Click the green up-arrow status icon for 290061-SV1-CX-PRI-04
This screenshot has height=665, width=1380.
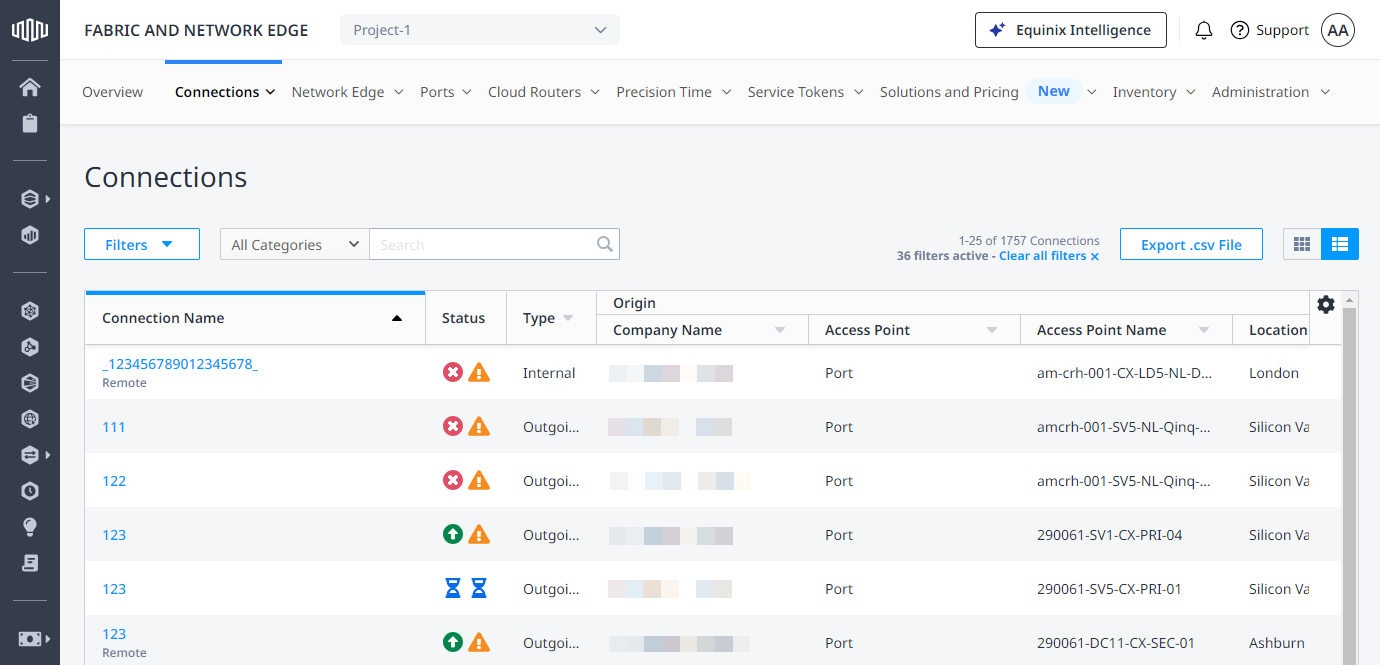coord(453,535)
